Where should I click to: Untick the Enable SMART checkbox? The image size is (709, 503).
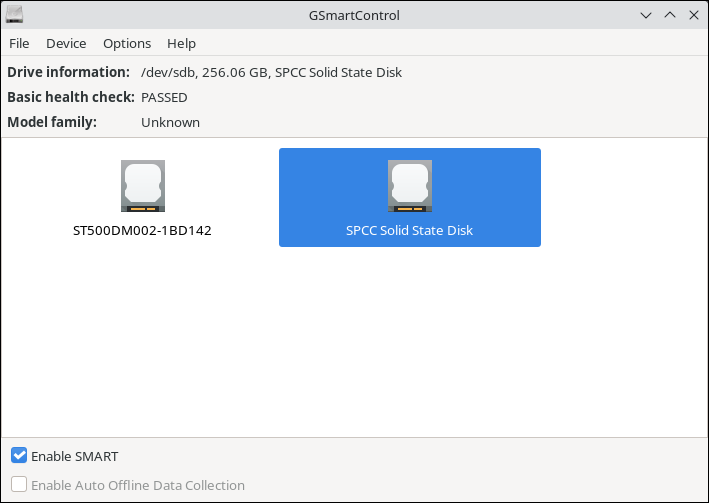[19, 456]
